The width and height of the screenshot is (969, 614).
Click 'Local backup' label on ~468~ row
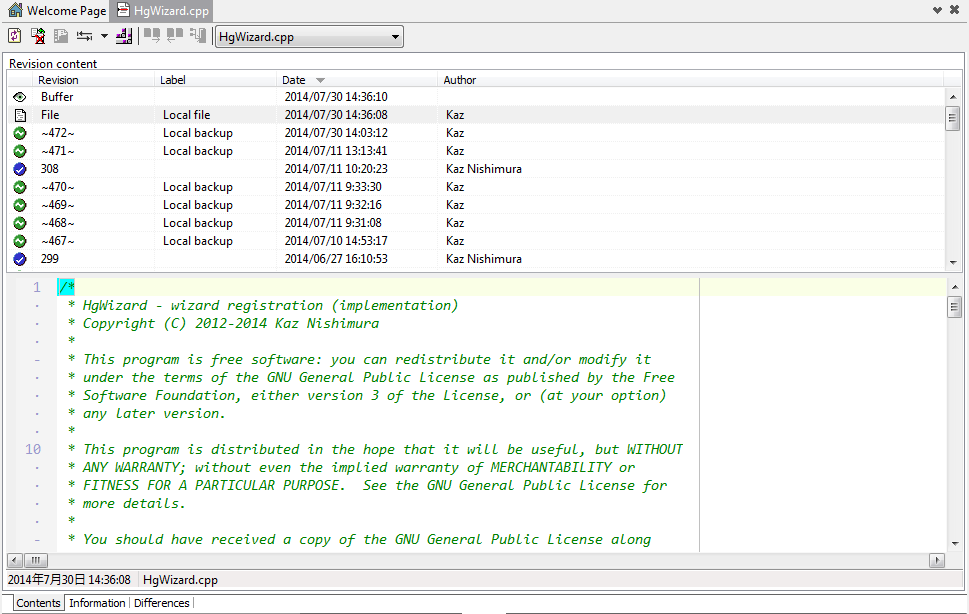click(198, 222)
